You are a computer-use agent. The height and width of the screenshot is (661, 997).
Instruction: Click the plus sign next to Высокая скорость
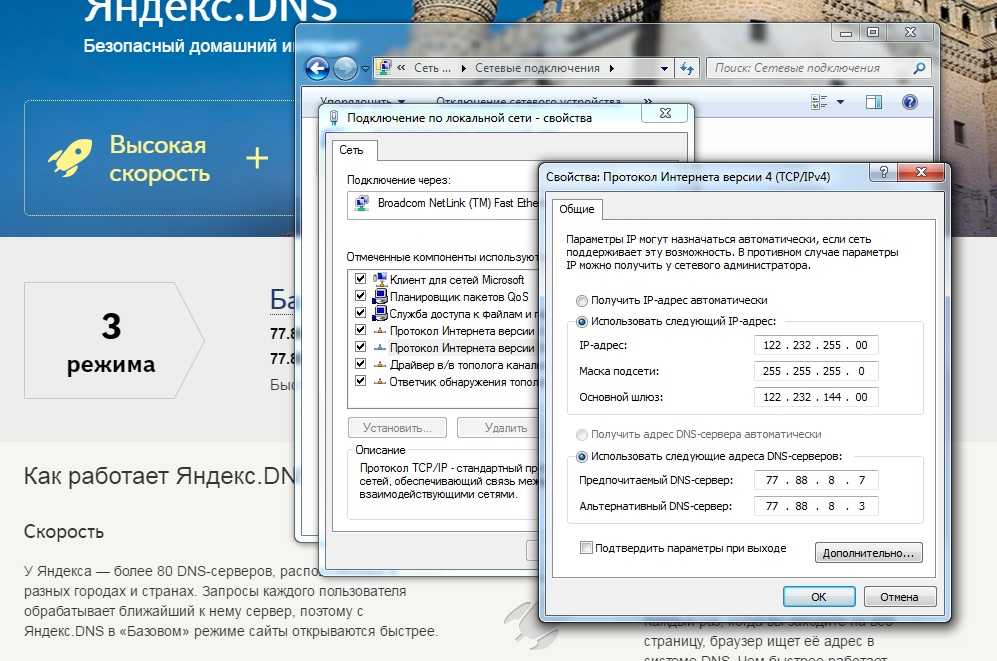tap(257, 158)
